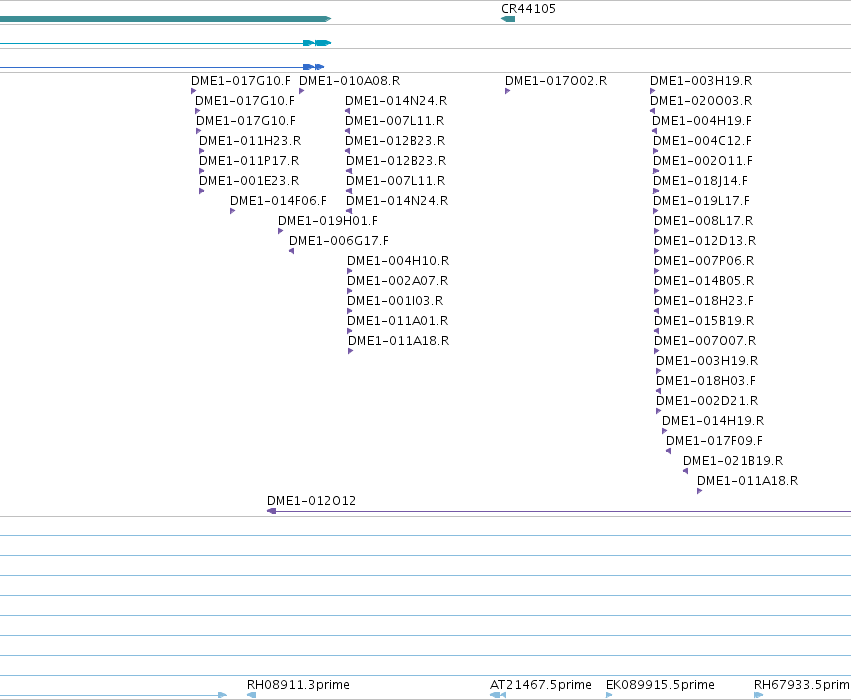
Task: Click the DME1-011A01.R label
Action: pyautogui.click(x=397, y=321)
